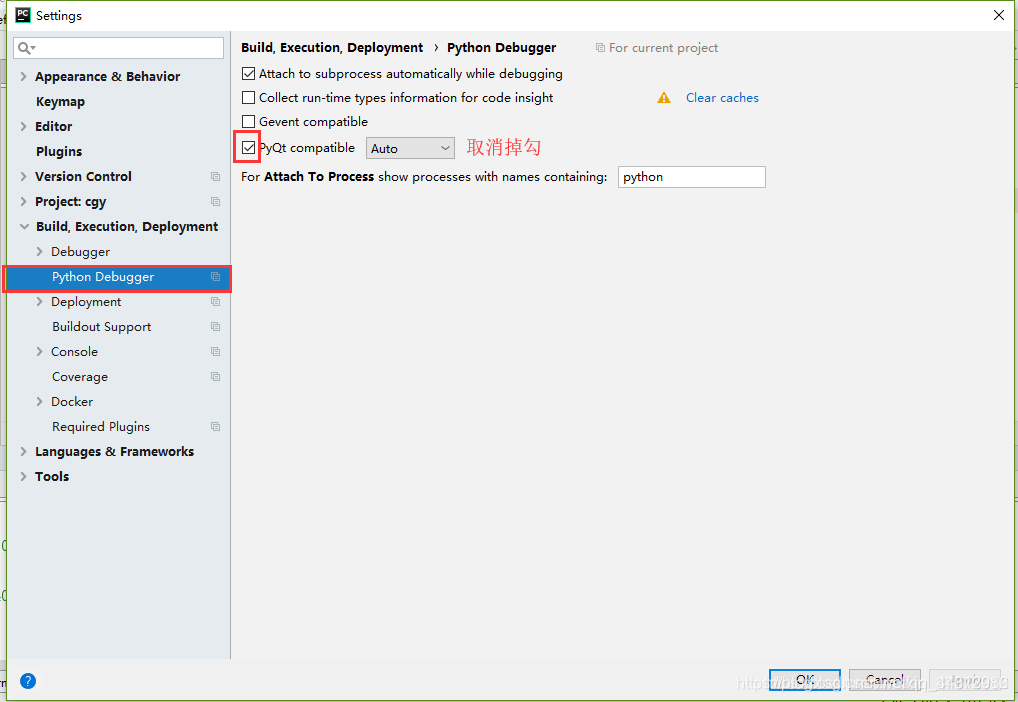Screen dimensions: 1018x702
Task: Open the Docker settings page
Action: coord(72,402)
